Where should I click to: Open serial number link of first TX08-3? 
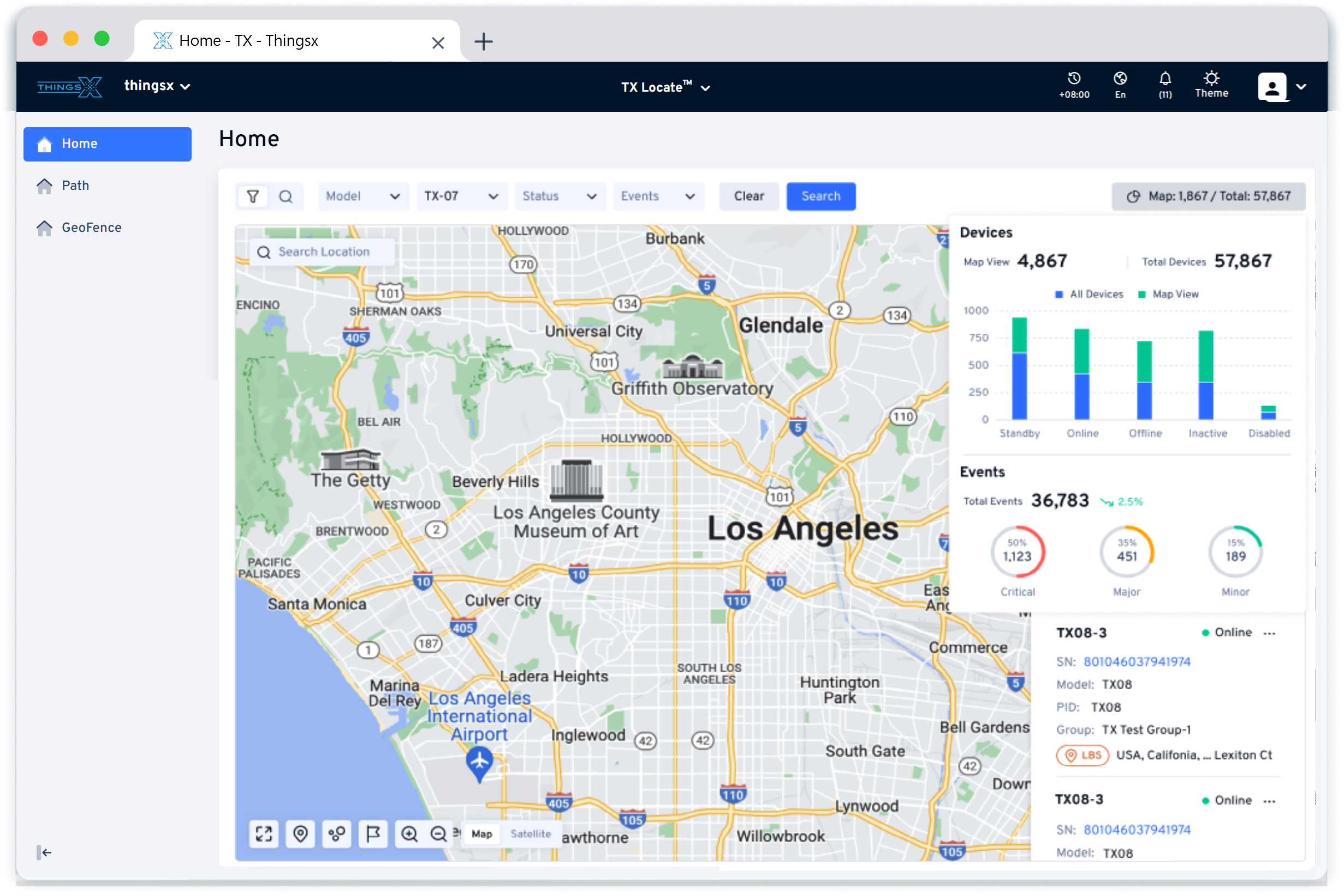[1137, 662]
